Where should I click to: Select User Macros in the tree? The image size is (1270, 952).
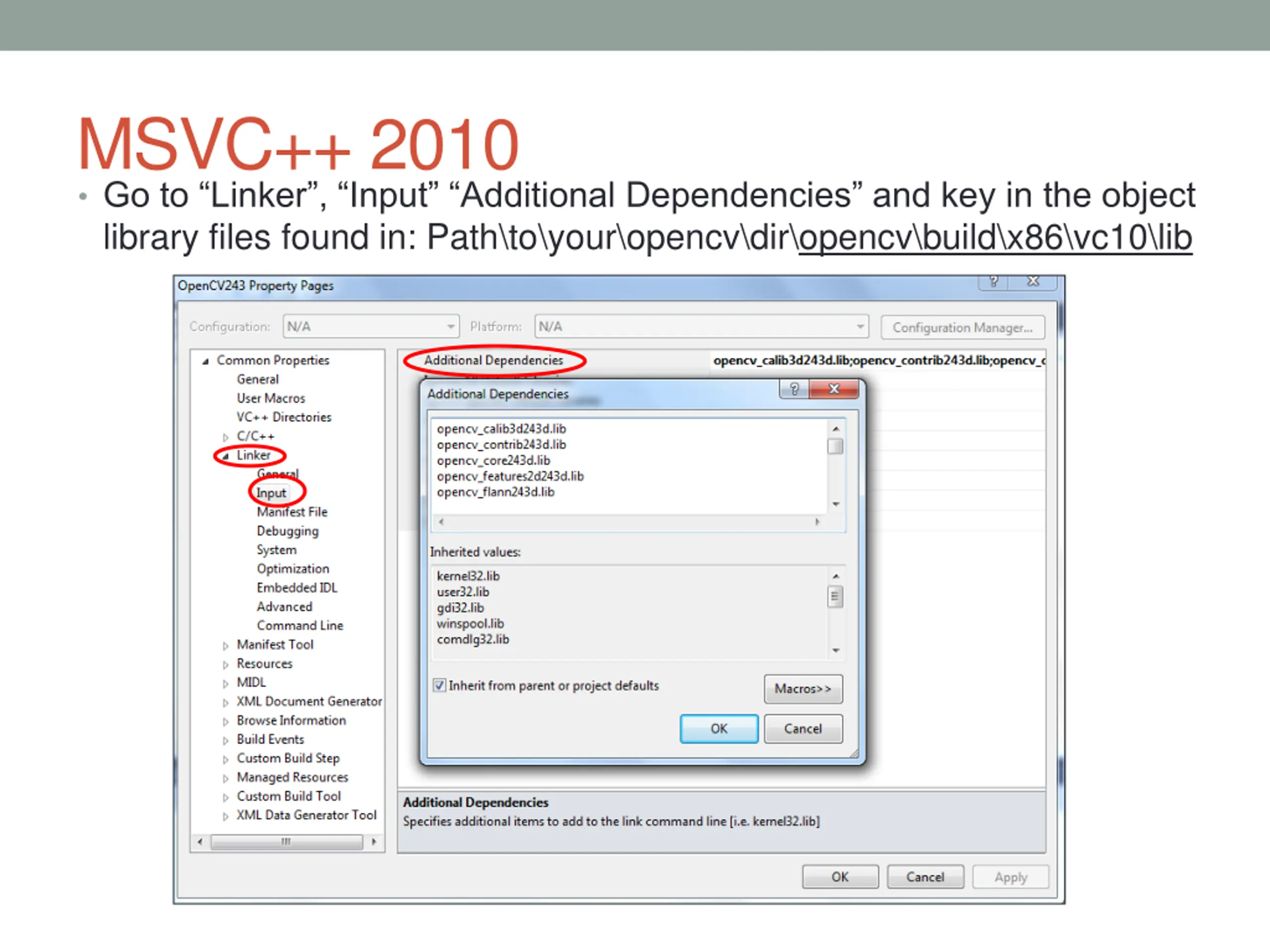(271, 398)
